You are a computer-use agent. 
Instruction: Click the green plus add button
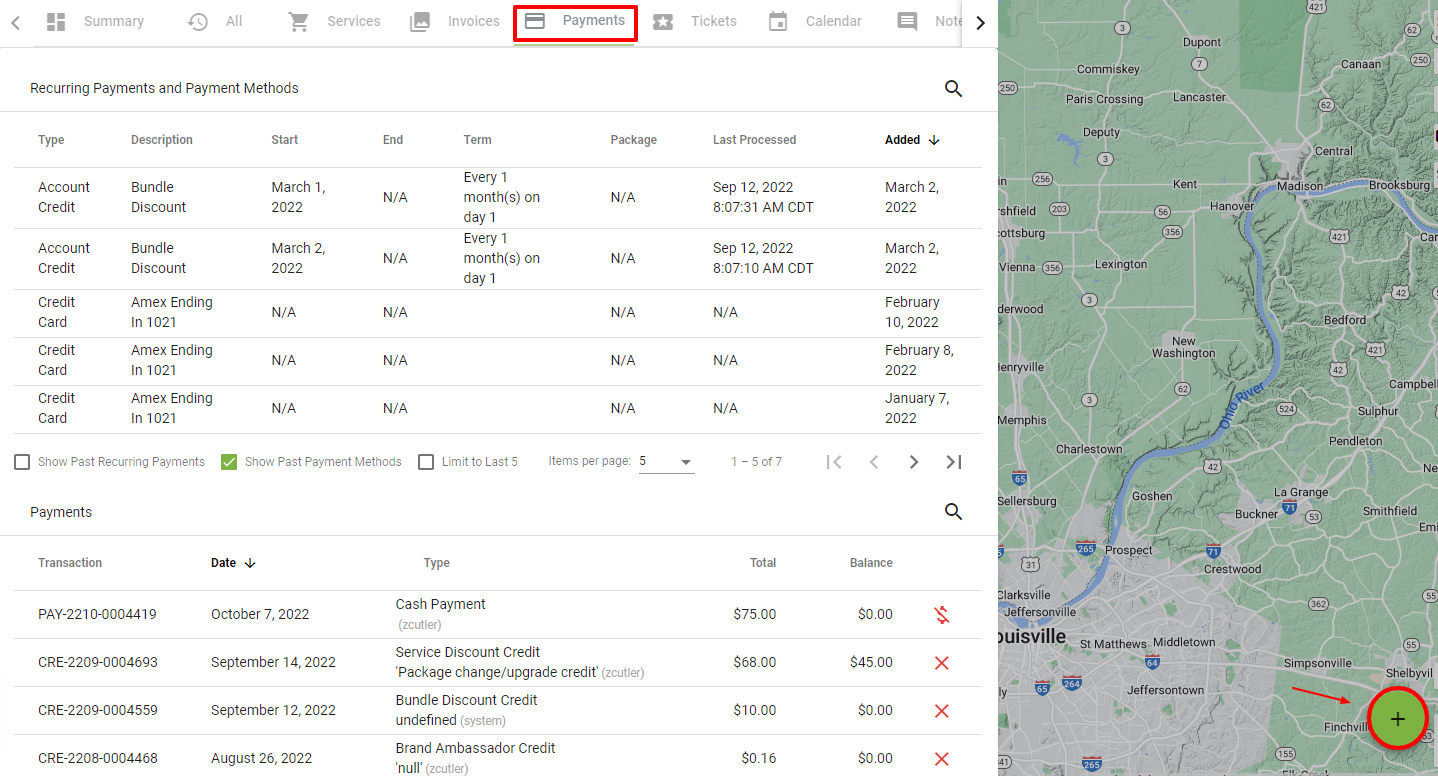(x=1397, y=718)
